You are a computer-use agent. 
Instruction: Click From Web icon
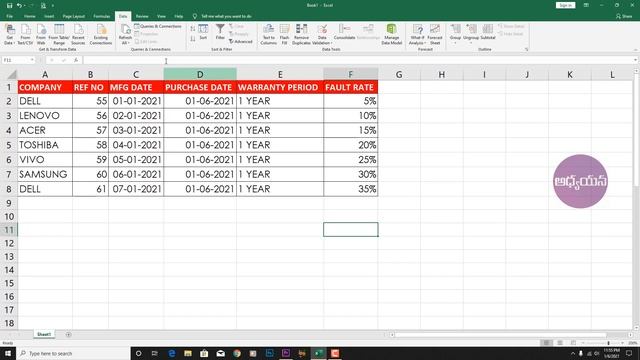pos(41,35)
